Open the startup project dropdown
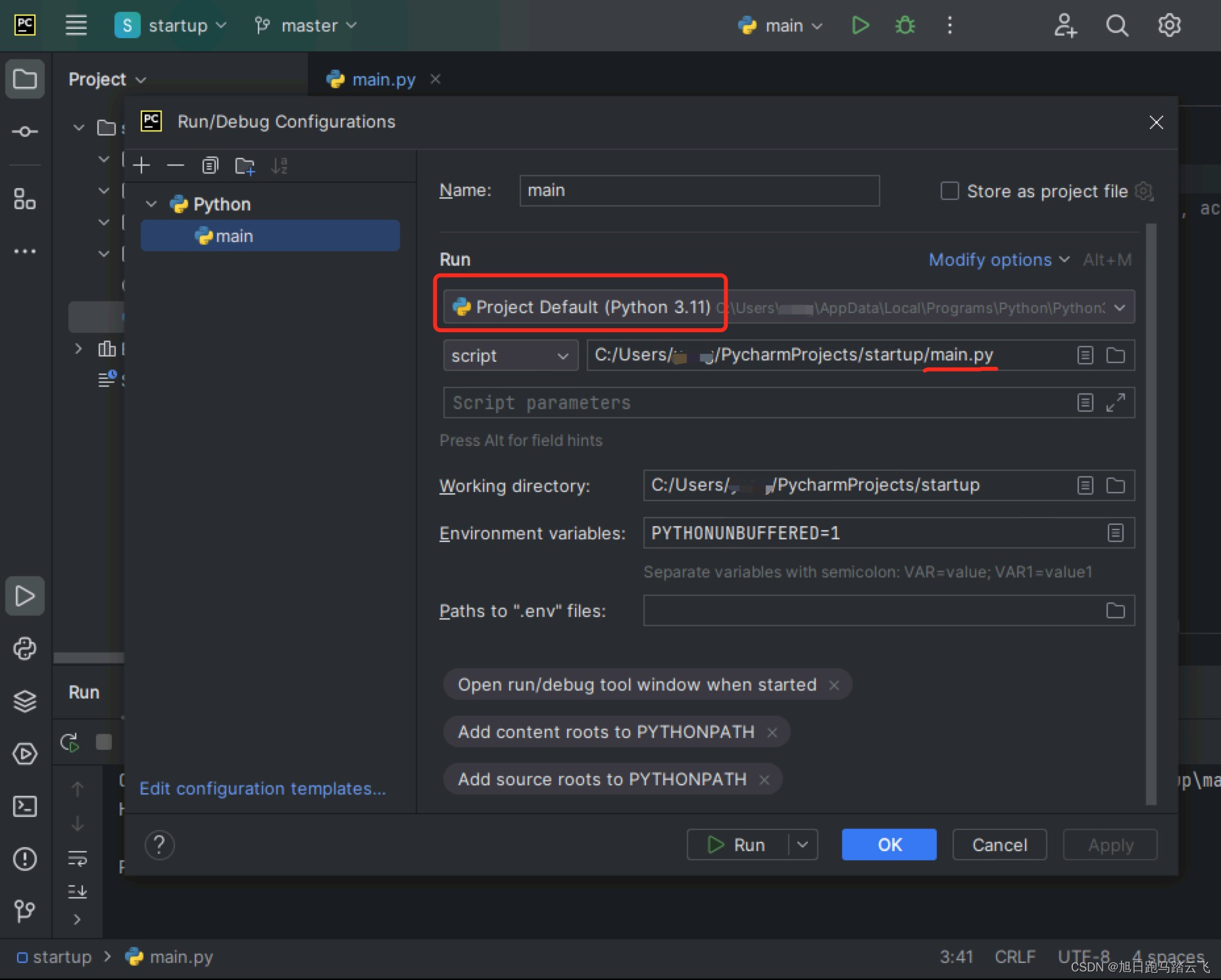 (x=170, y=26)
